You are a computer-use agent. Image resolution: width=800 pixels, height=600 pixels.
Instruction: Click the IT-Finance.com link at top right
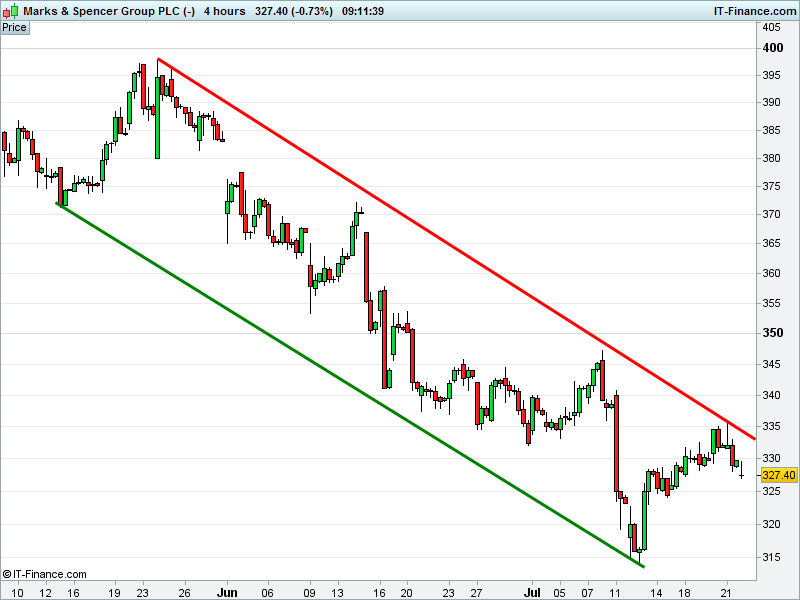754,11
